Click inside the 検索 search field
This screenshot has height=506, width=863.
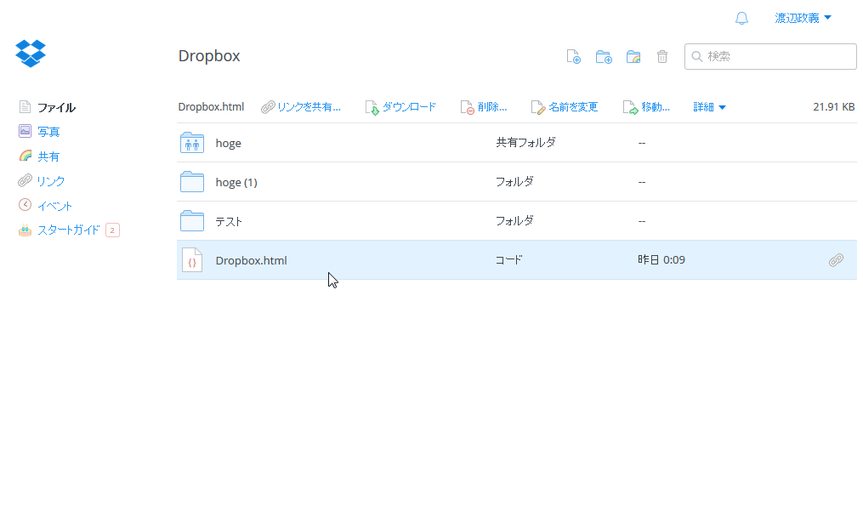[770, 56]
